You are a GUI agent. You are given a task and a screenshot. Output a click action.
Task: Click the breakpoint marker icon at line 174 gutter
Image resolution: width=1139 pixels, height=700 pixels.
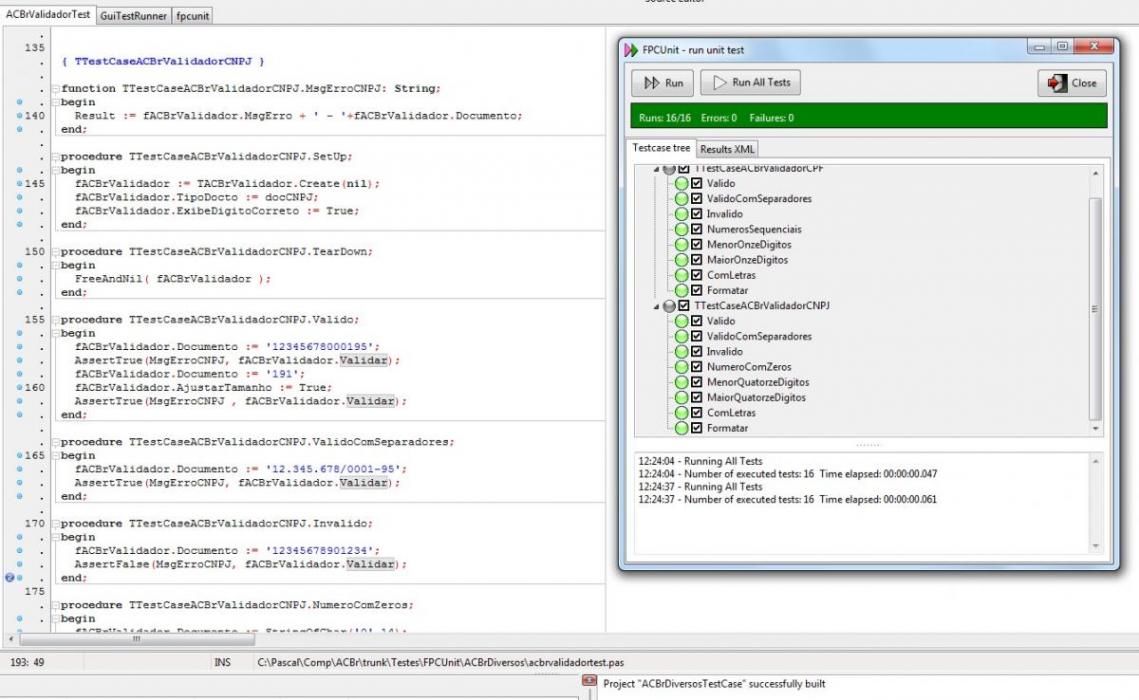(x=9, y=577)
